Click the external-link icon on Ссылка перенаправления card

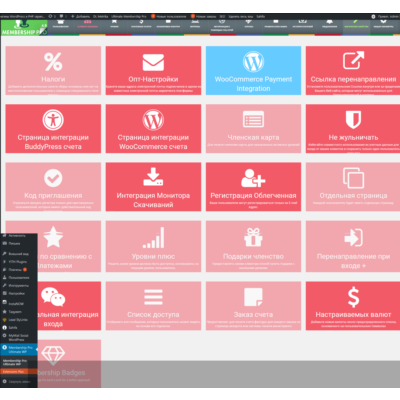coord(353,60)
